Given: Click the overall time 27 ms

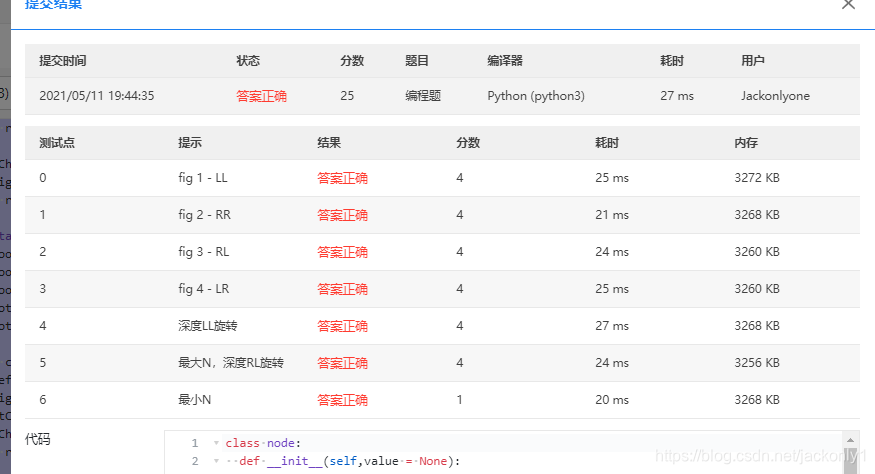Looking at the screenshot, I should 677,95.
